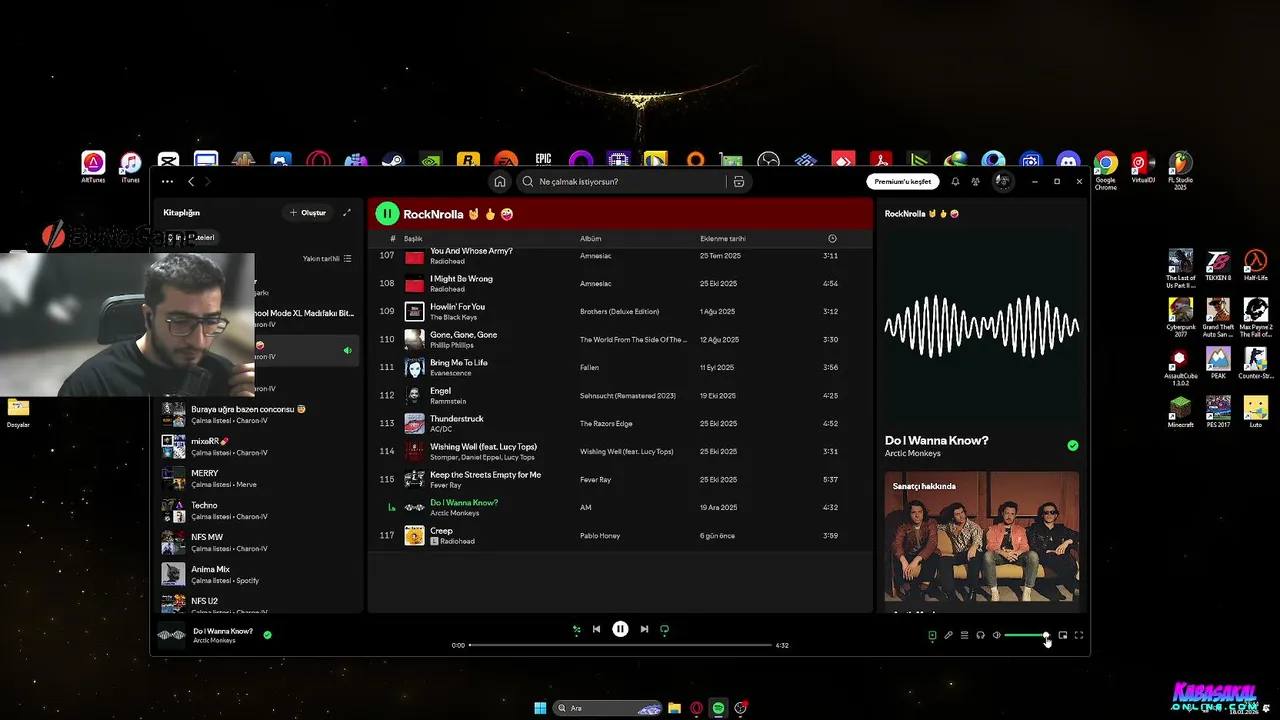The width and height of the screenshot is (1280, 720).
Task: Open the album link Pablo Honey
Action: pos(600,536)
